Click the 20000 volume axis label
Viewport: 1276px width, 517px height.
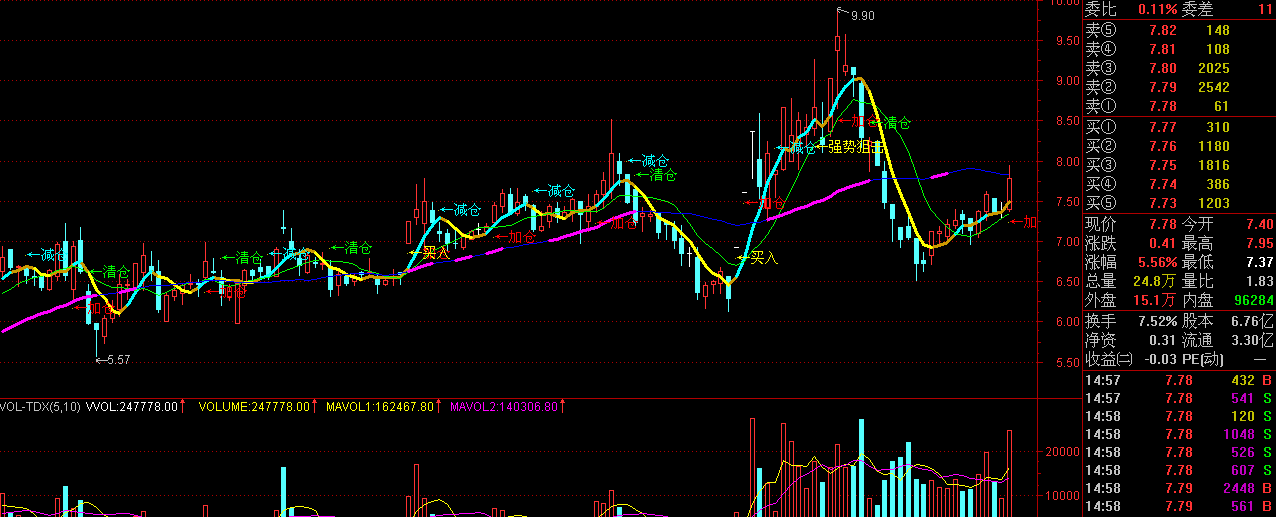click(1060, 452)
